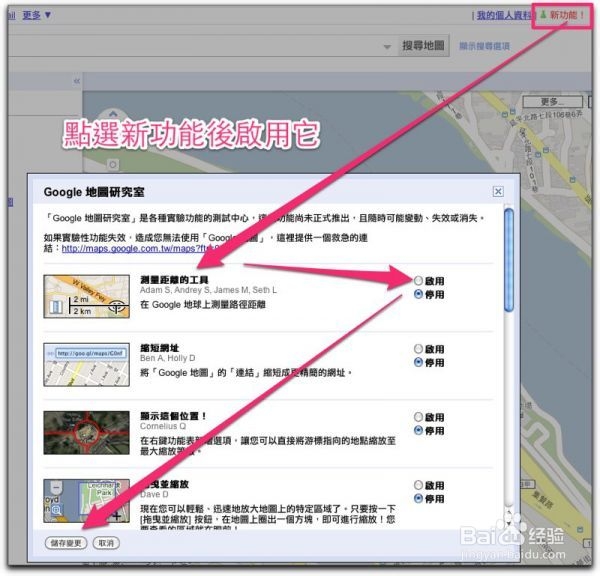Enable the 拖曳並縮放 feature
This screenshot has height=576, width=600.
click(x=418, y=485)
